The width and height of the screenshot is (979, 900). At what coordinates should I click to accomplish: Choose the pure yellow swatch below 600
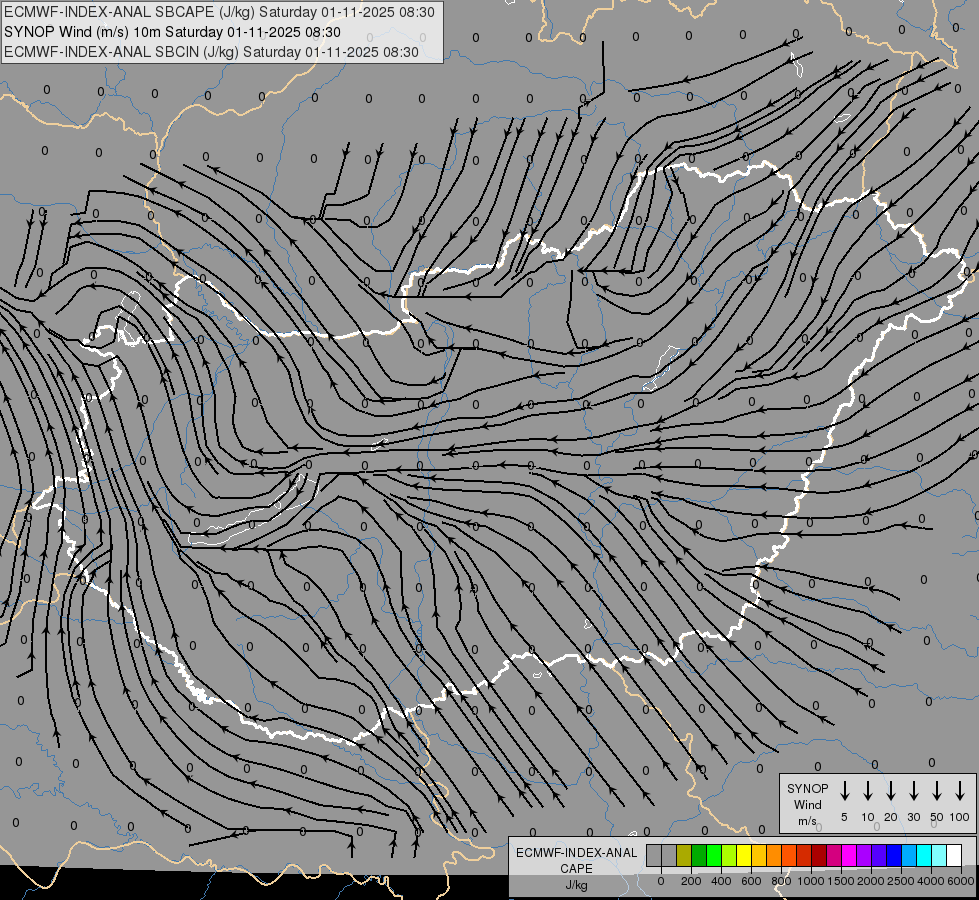click(744, 855)
